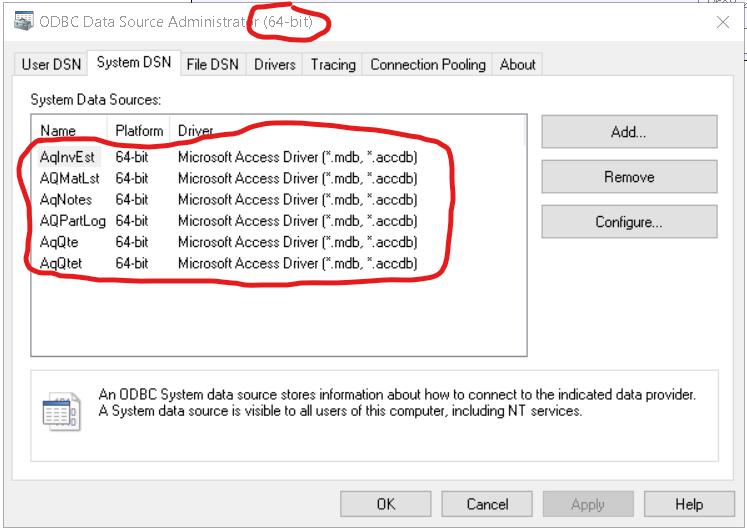Viewport: 747px width, 528px height.
Task: Click the Configure... button
Action: [629, 222]
